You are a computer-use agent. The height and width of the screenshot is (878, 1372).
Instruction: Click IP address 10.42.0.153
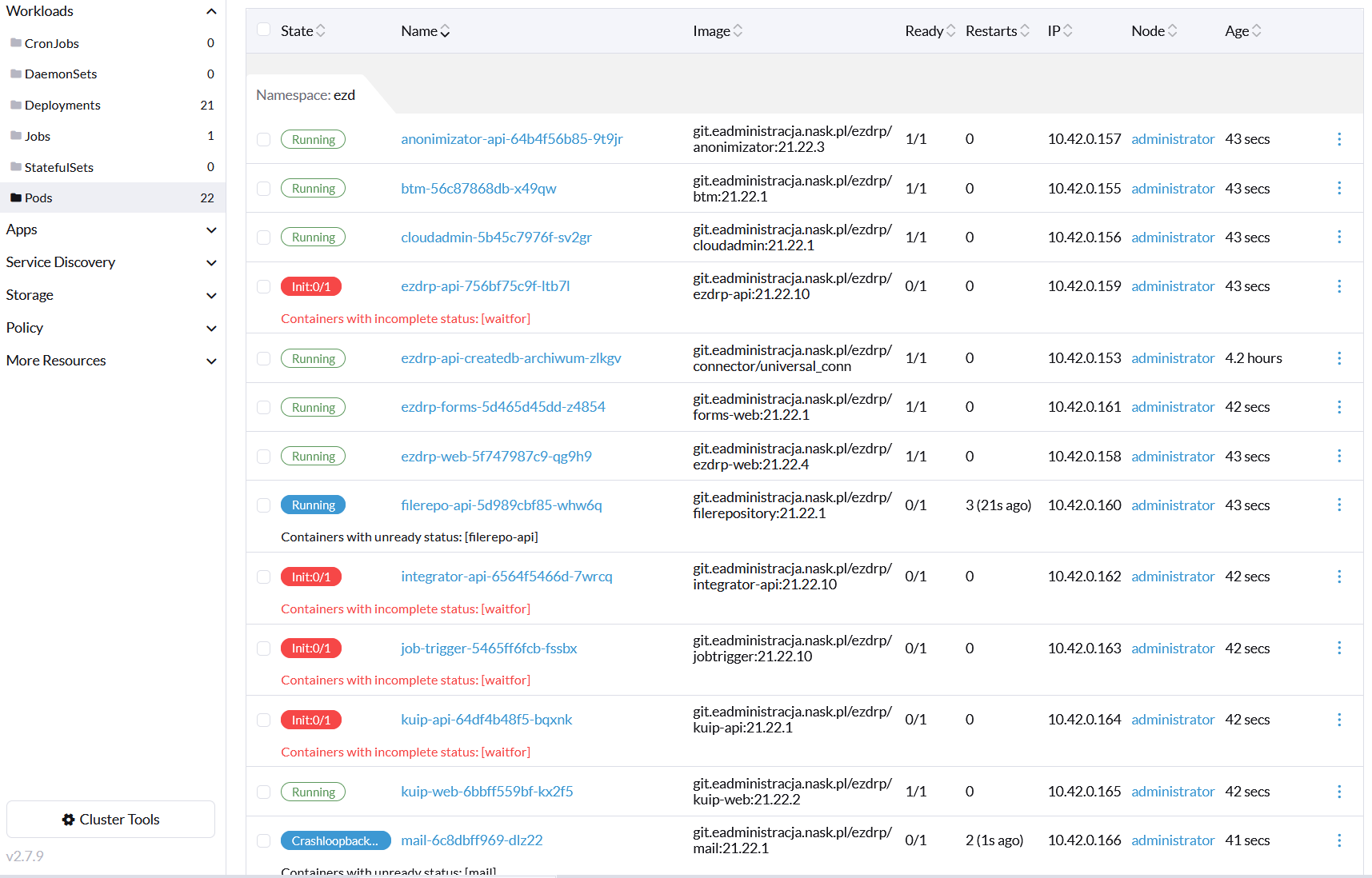(1084, 358)
